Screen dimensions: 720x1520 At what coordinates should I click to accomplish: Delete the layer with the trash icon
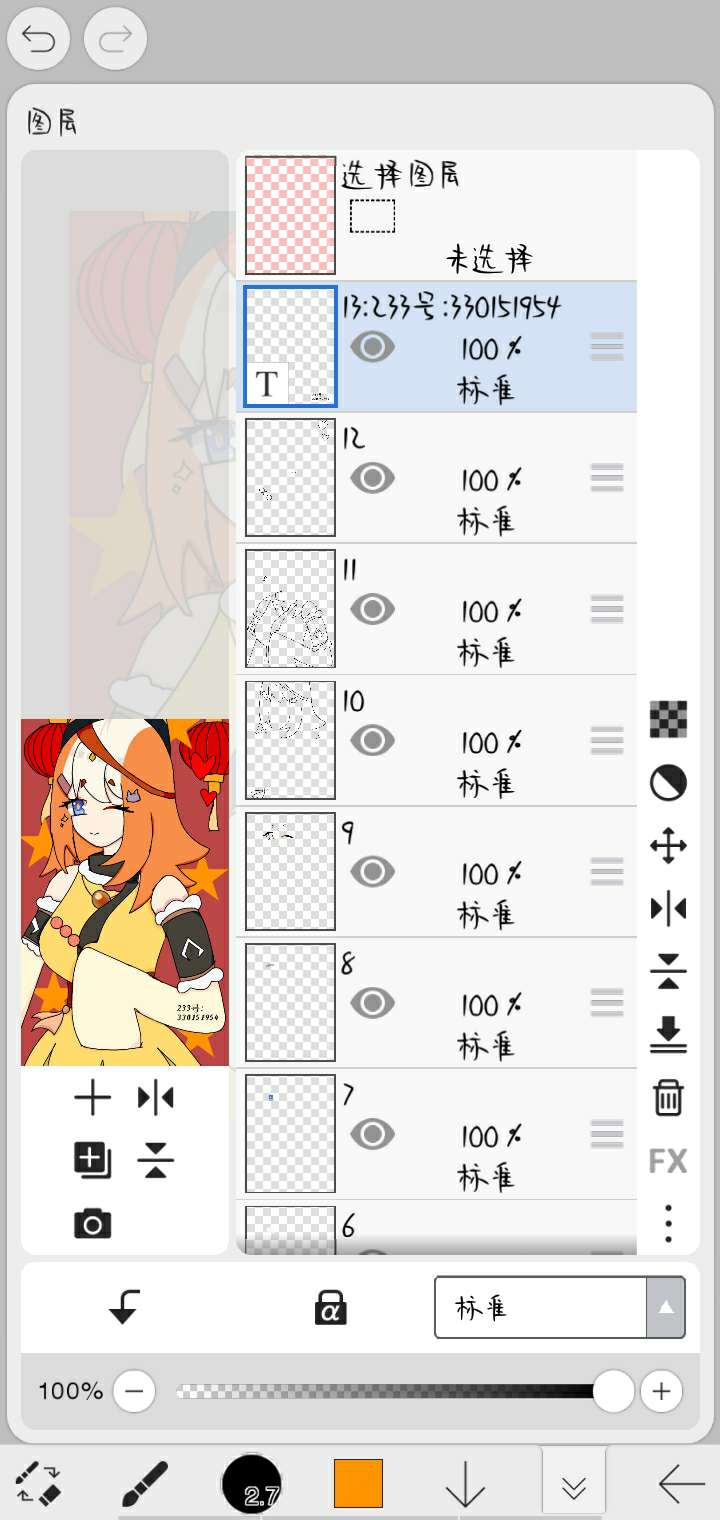tap(668, 1097)
